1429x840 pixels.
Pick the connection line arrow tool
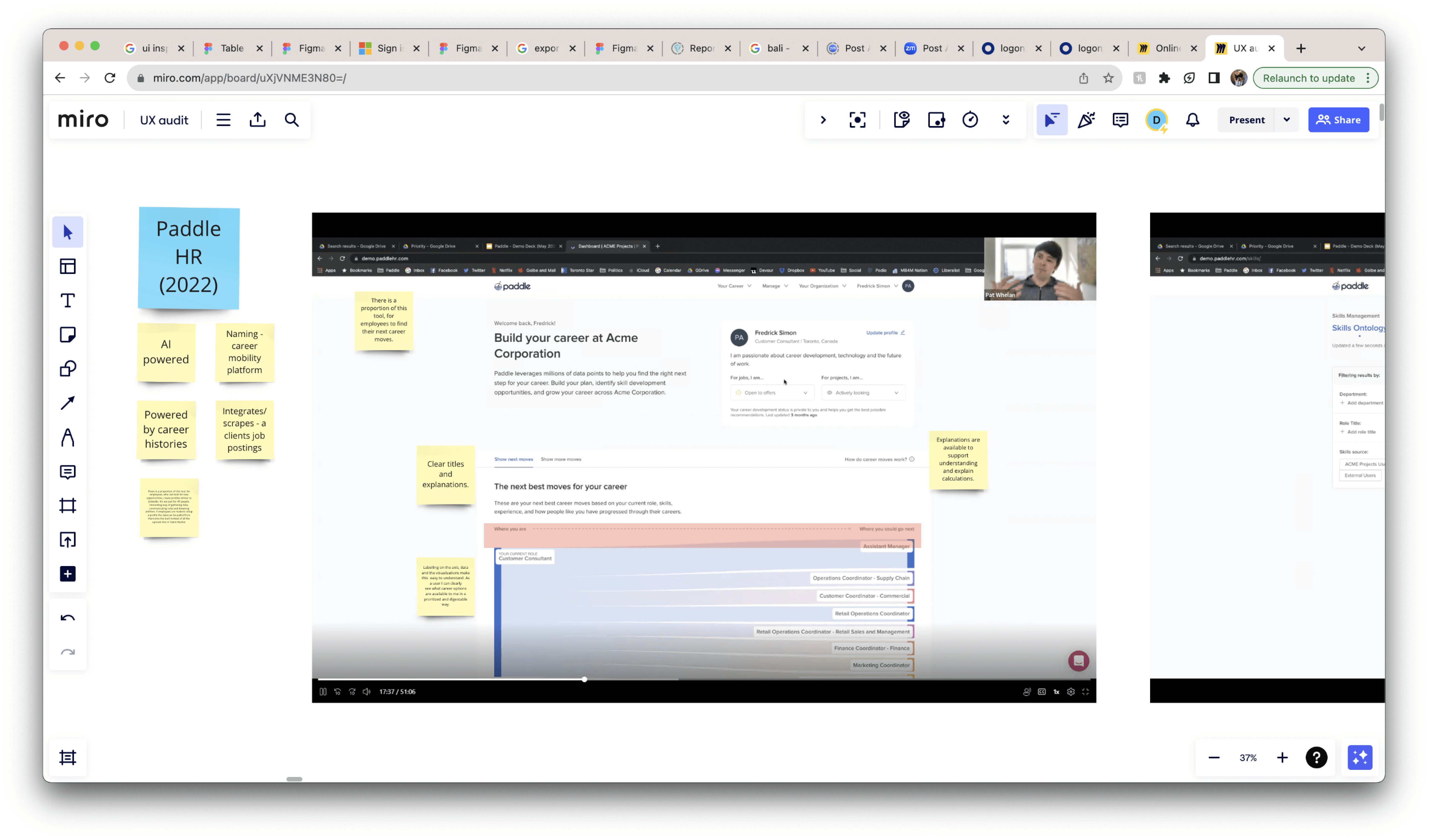(x=67, y=403)
